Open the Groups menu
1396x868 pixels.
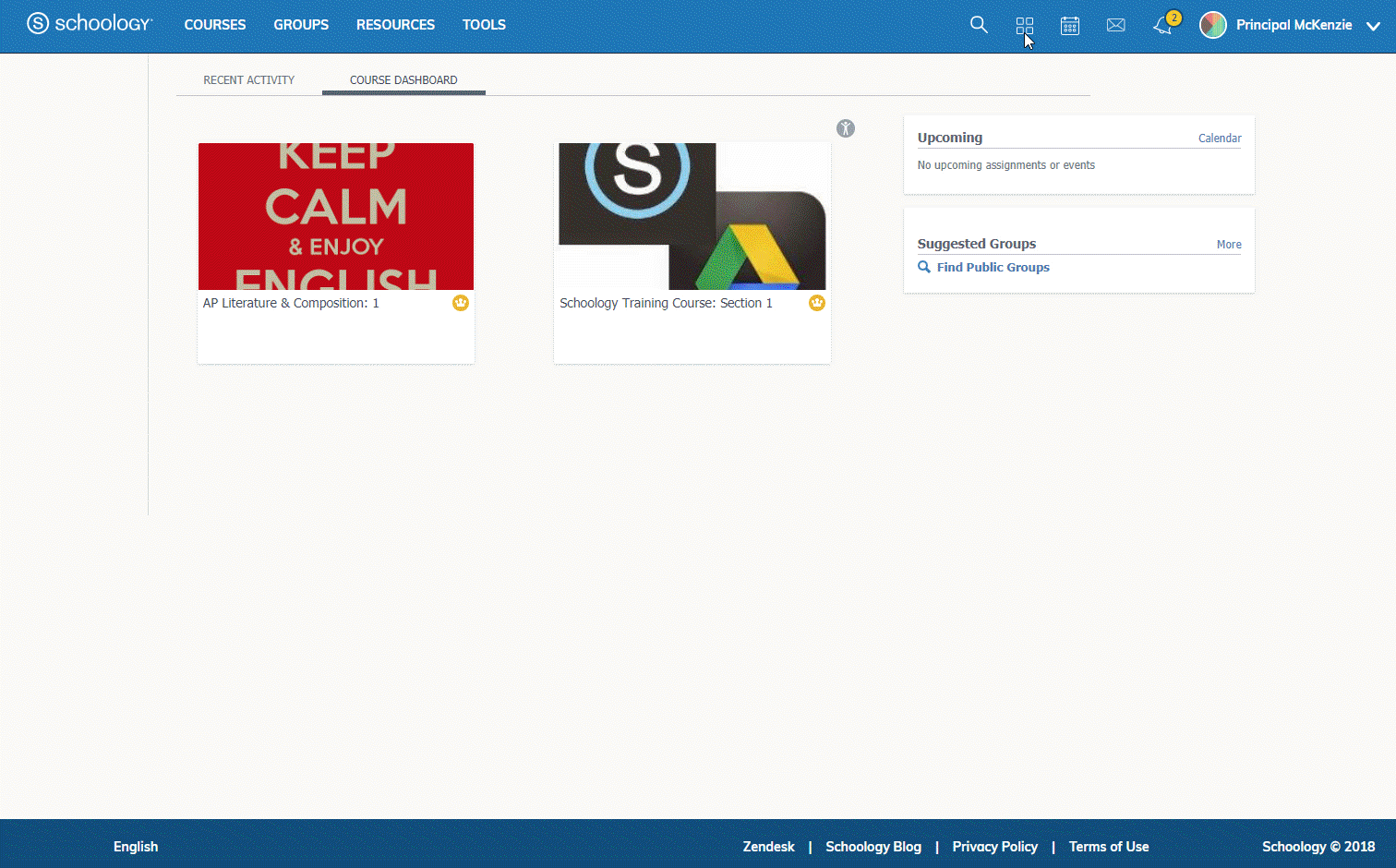click(301, 25)
